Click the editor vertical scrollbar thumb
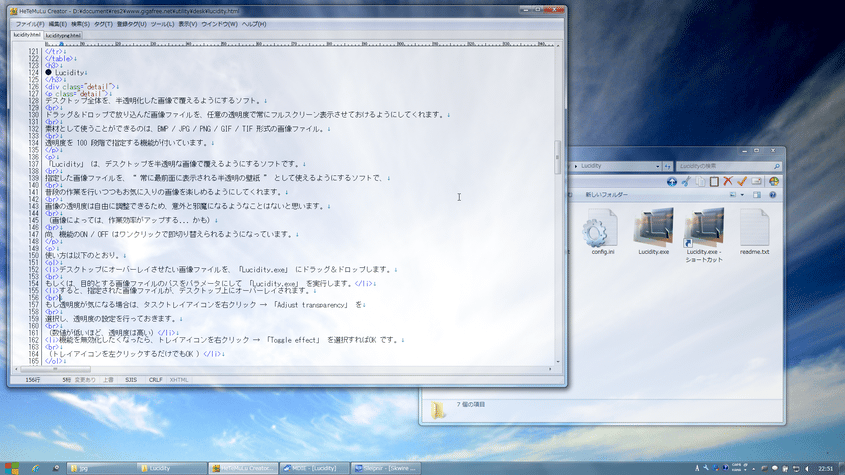845x475 pixels. pyautogui.click(x=558, y=157)
